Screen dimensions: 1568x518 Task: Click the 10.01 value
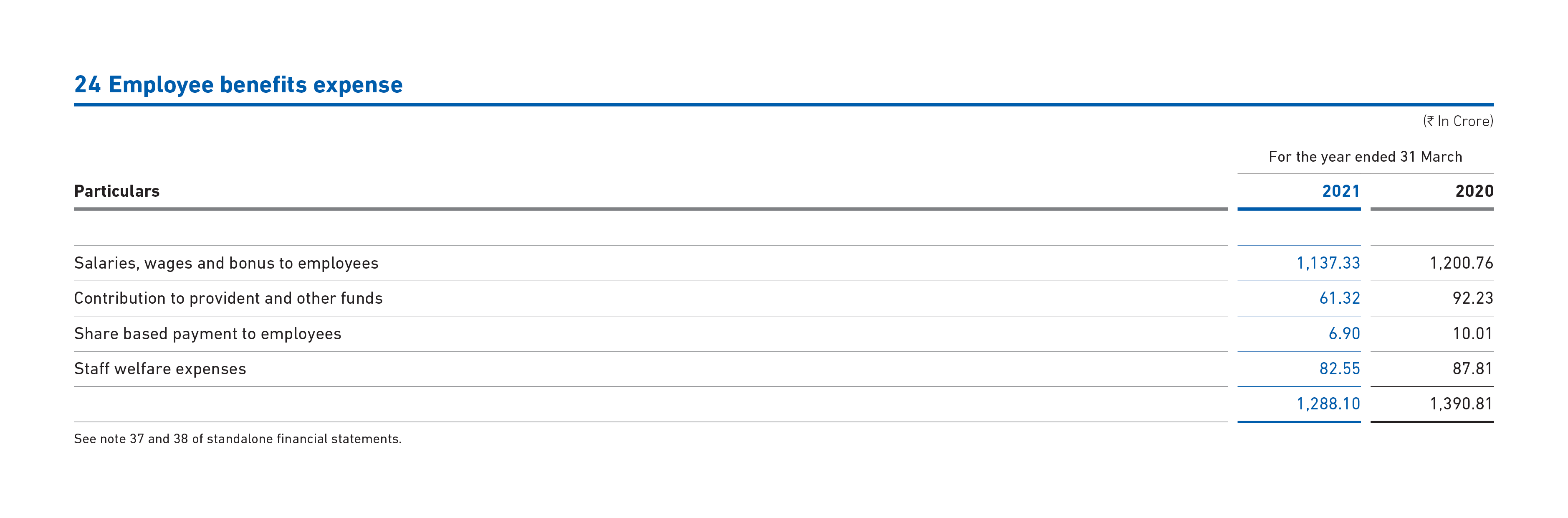[x=1473, y=334]
